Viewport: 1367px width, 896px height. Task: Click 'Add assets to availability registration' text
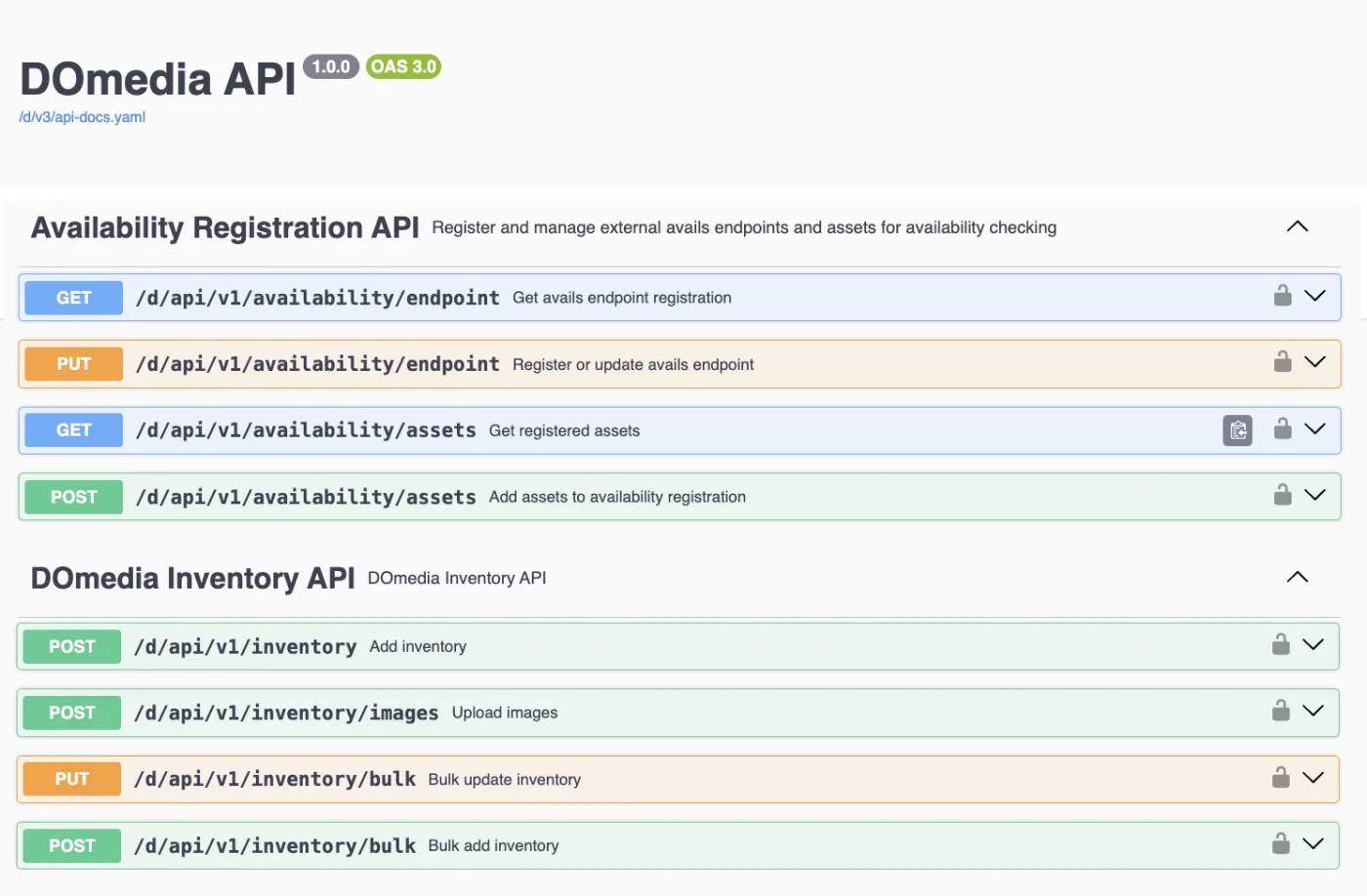coord(617,497)
